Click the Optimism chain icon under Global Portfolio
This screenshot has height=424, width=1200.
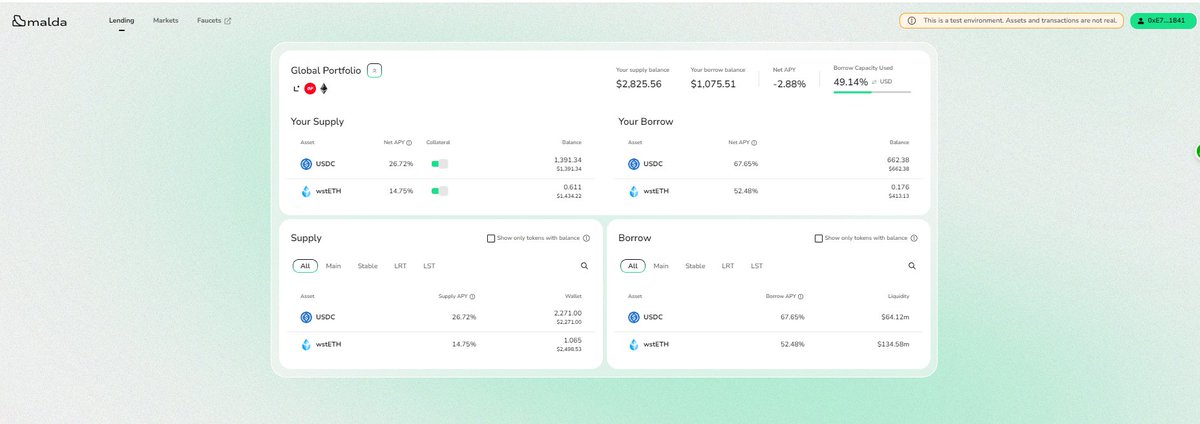pos(310,88)
